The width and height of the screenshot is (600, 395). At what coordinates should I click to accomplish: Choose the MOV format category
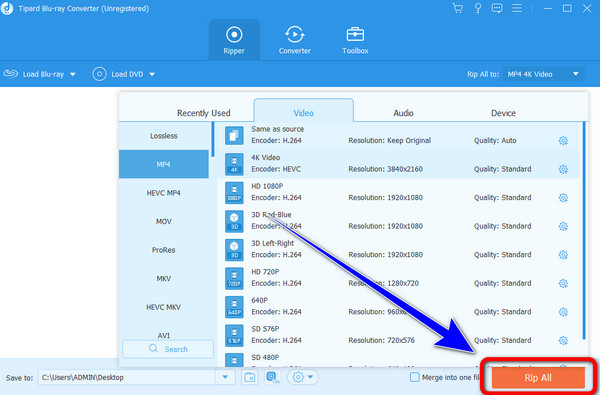(x=164, y=221)
